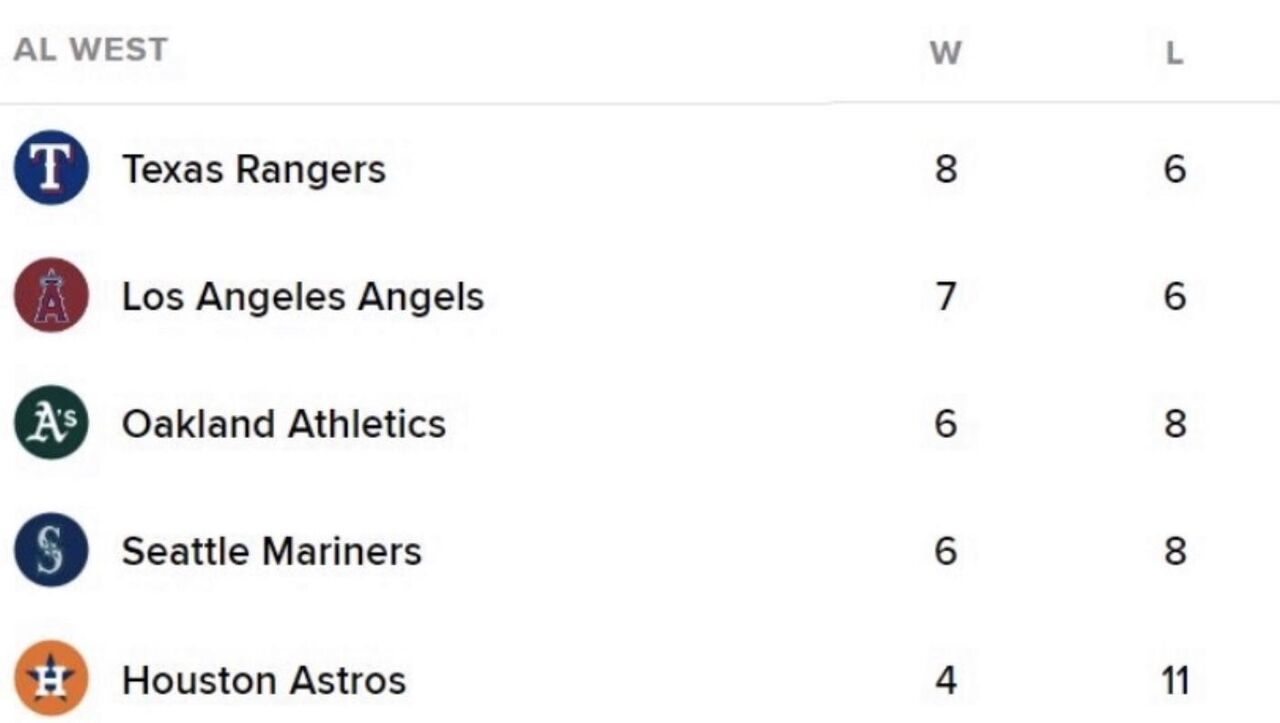Image resolution: width=1280 pixels, height=723 pixels.
Task: Open the Houston Astros team link
Action: (x=264, y=680)
